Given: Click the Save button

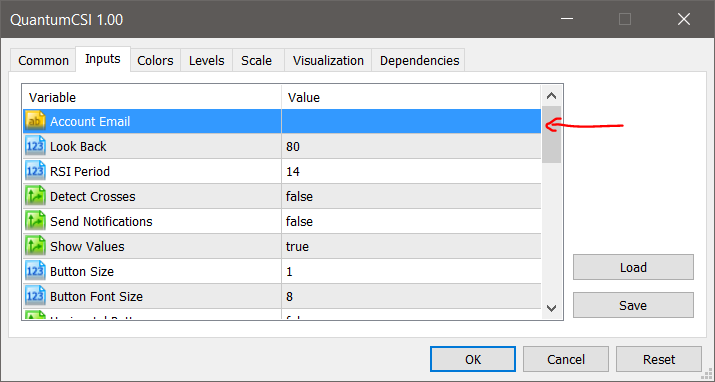Looking at the screenshot, I should tap(633, 305).
